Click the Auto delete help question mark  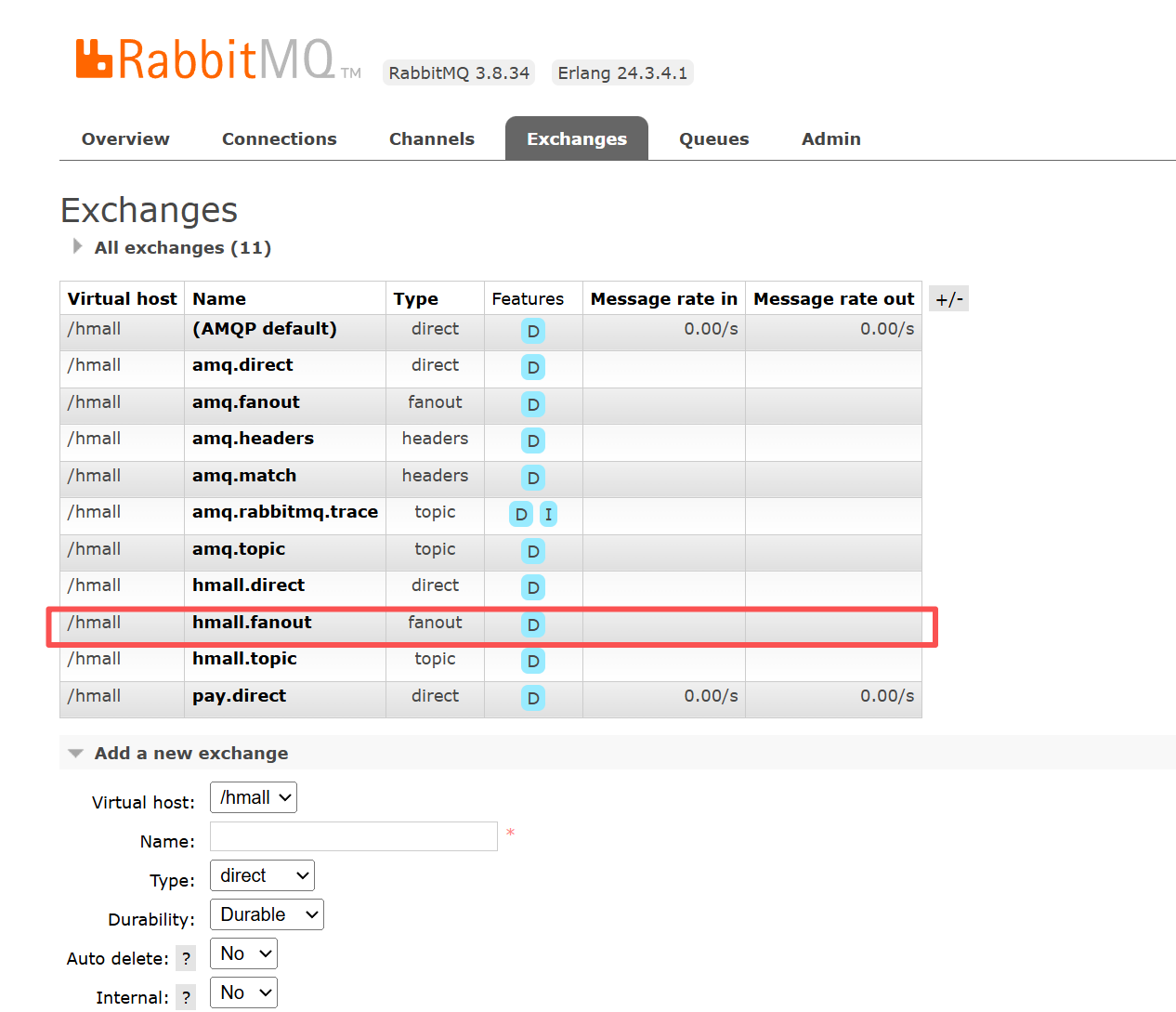point(186,959)
